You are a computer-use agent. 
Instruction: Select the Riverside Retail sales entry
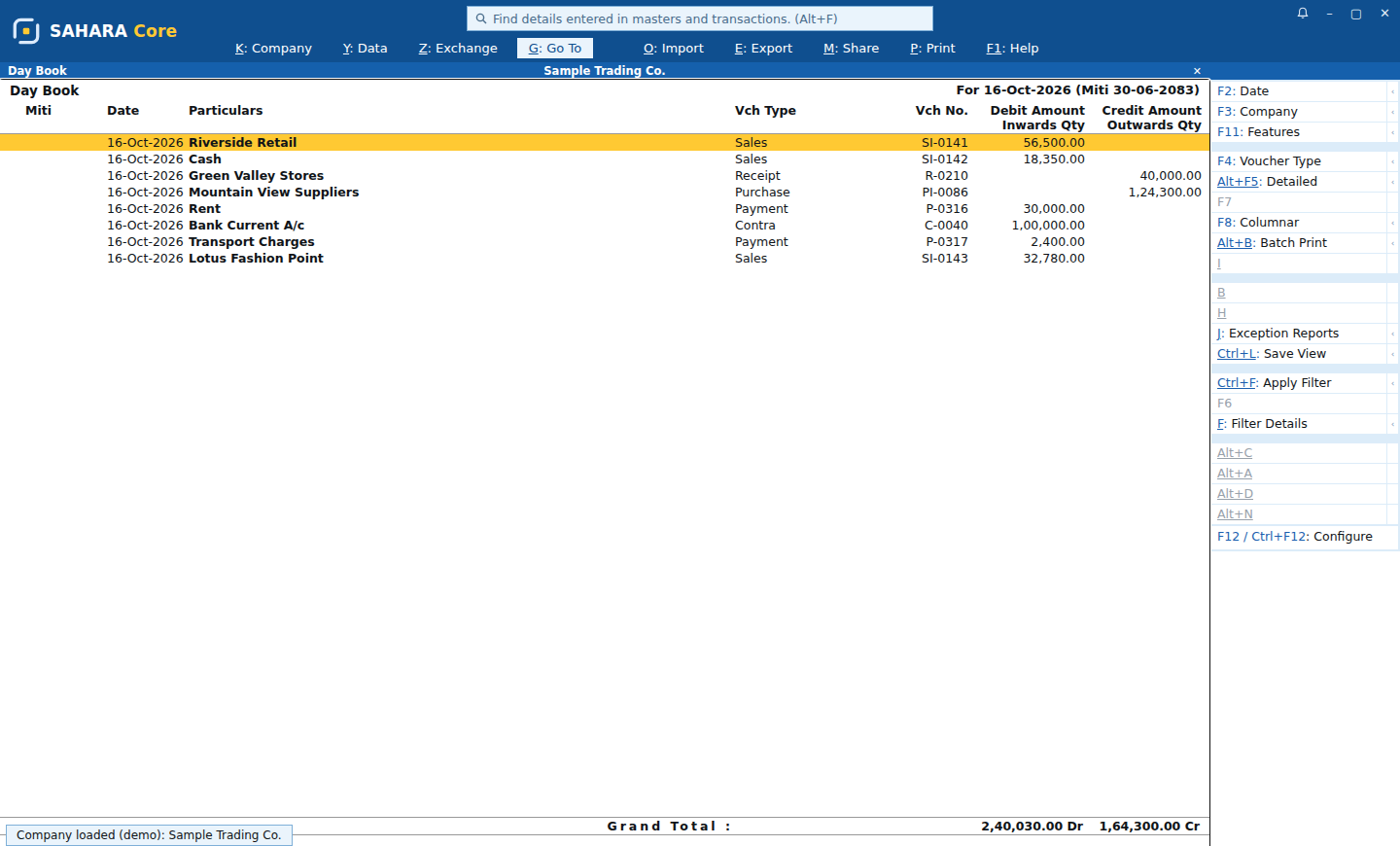pyautogui.click(x=605, y=143)
